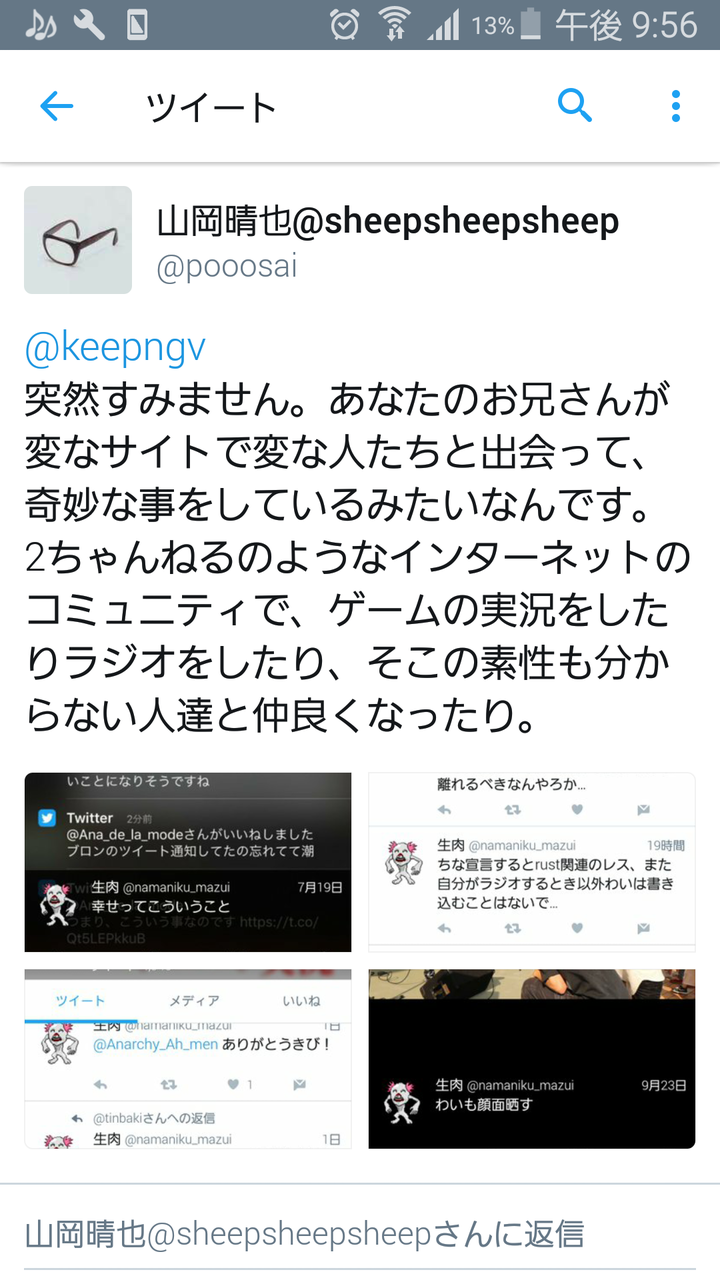720x1280 pixels.
Task: Open the first attached image thumbnail
Action: point(188,862)
